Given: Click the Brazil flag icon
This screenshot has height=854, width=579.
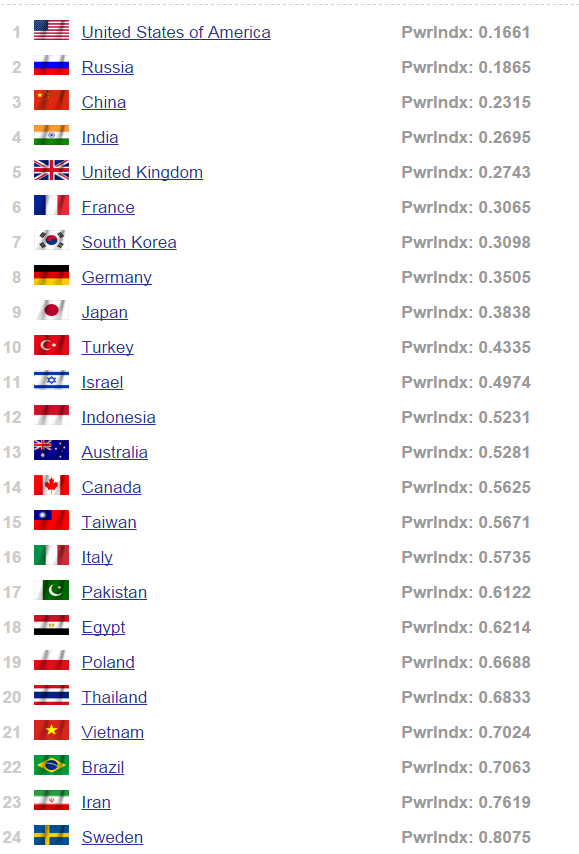Looking at the screenshot, I should [51, 765].
